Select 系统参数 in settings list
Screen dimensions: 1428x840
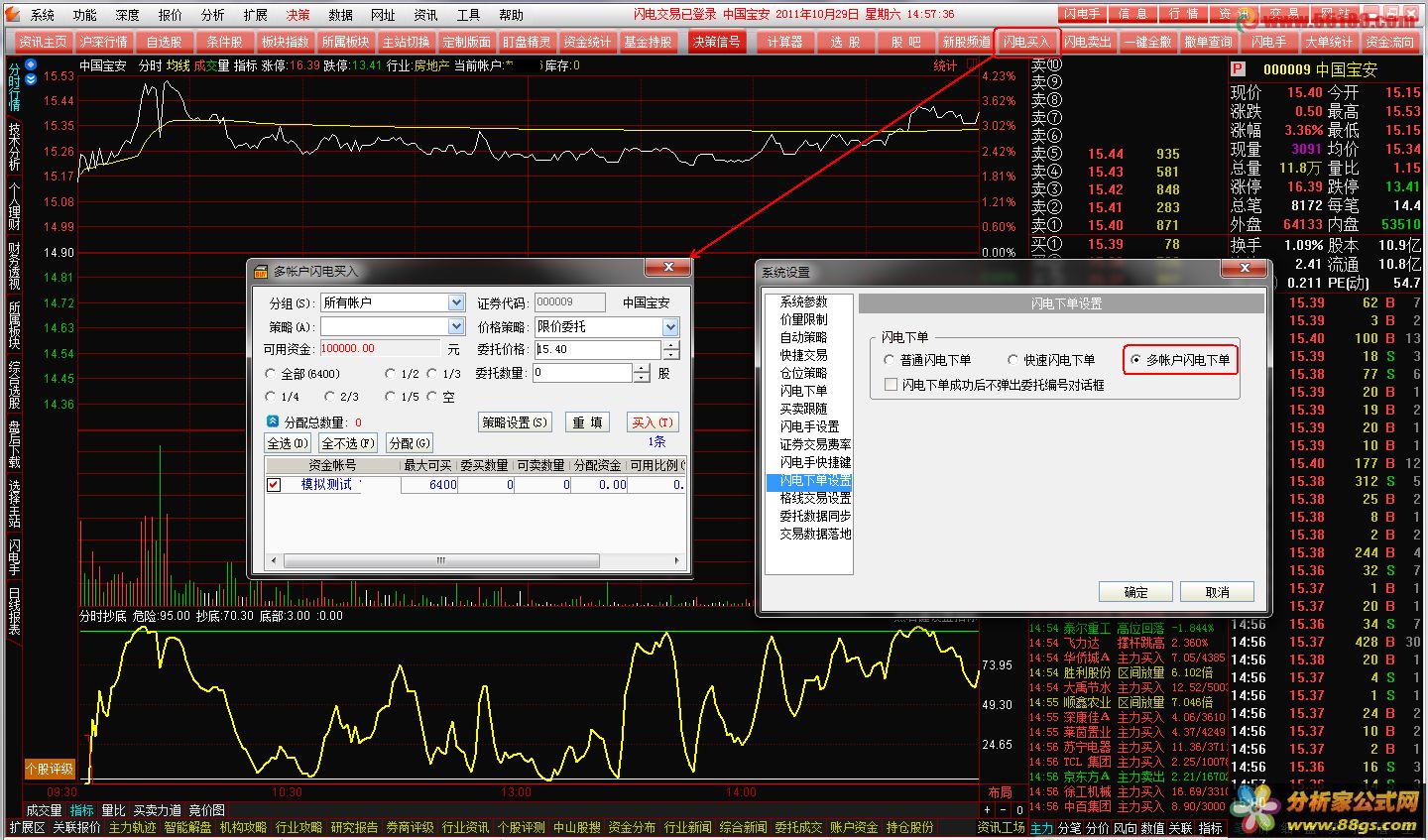click(803, 301)
